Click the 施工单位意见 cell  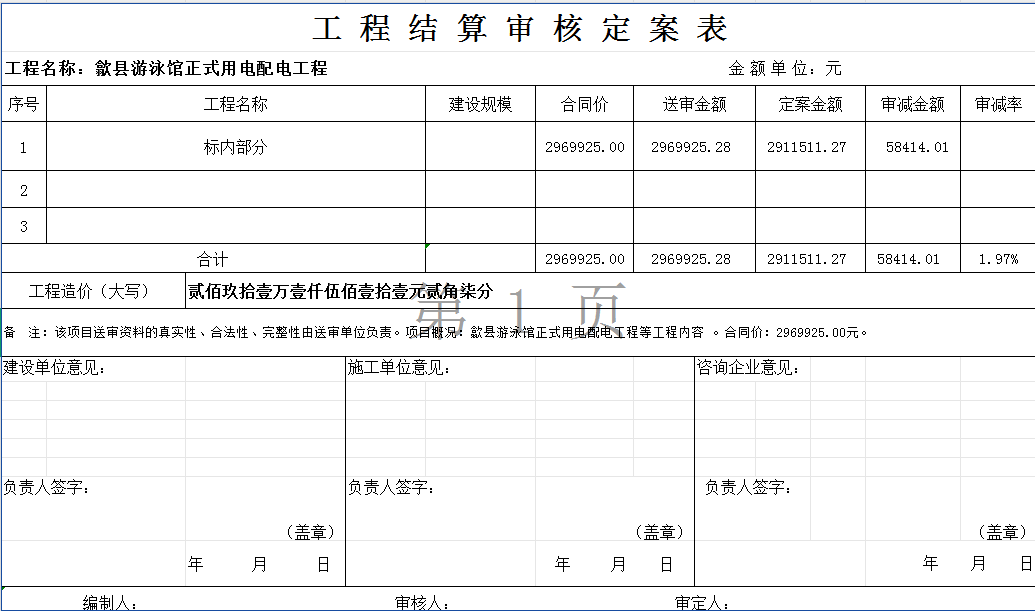[x=399, y=368]
